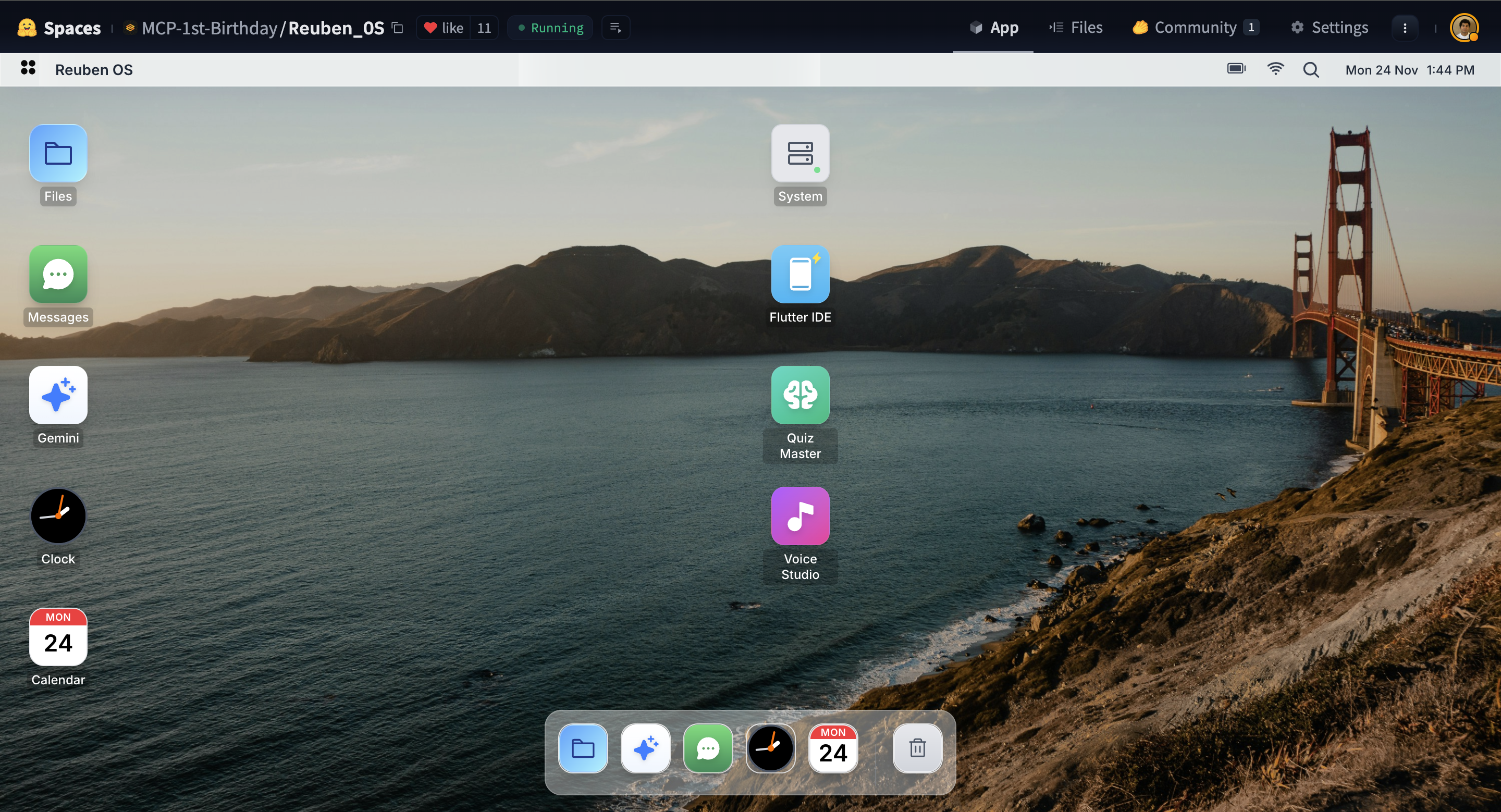Viewport: 1501px width, 812px height.
Task: Open the Clock desktop app
Action: tap(58, 516)
